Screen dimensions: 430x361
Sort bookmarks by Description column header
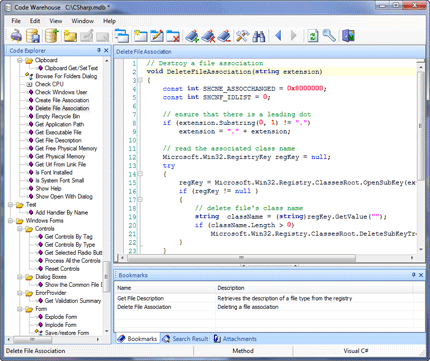point(314,288)
